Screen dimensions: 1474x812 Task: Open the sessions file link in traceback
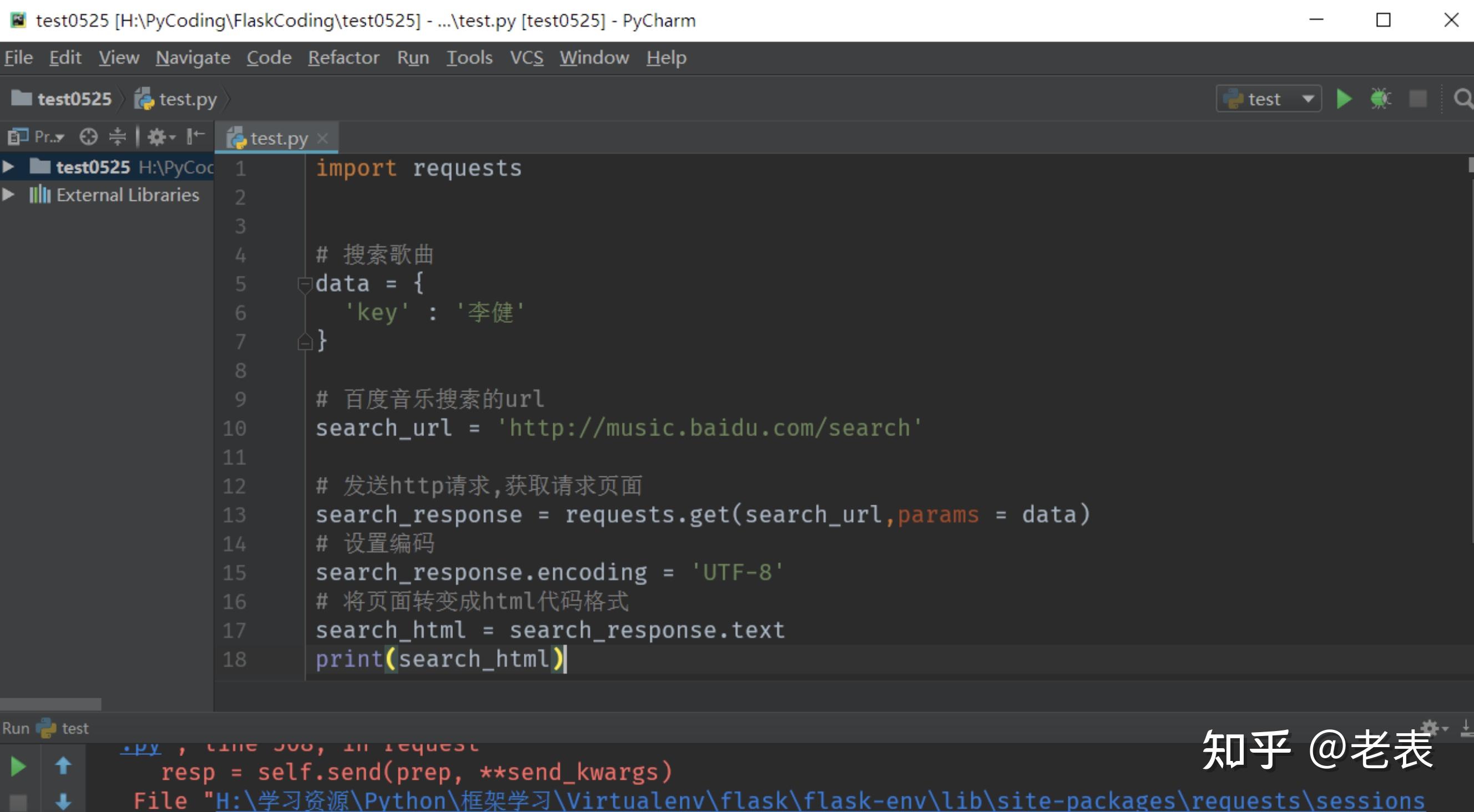tap(819, 801)
